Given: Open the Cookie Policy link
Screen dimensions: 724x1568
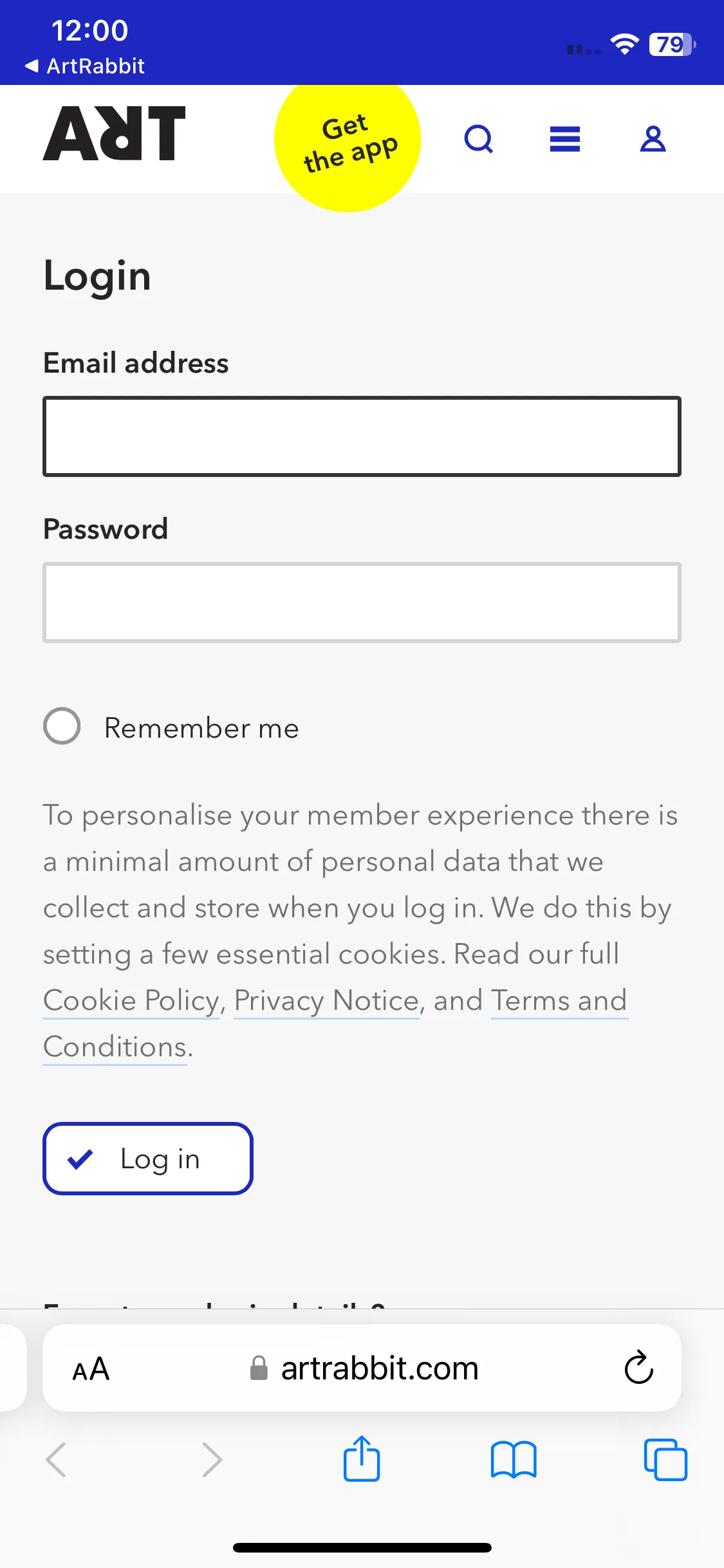Looking at the screenshot, I should [x=131, y=1000].
